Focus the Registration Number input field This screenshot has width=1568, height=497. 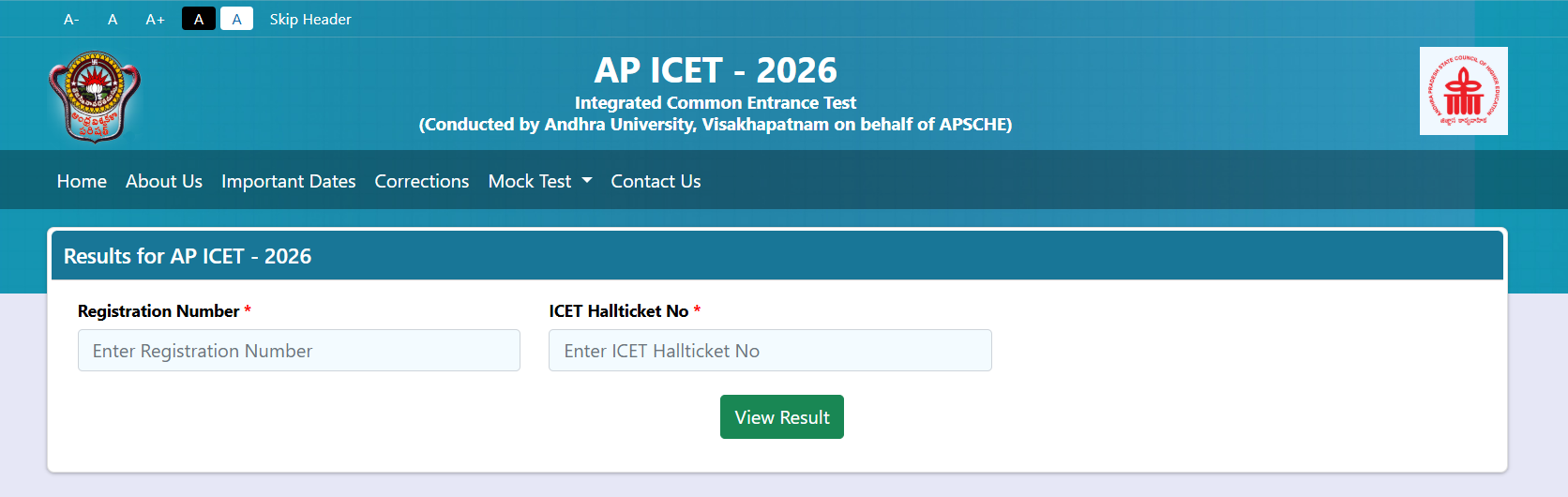coord(299,351)
